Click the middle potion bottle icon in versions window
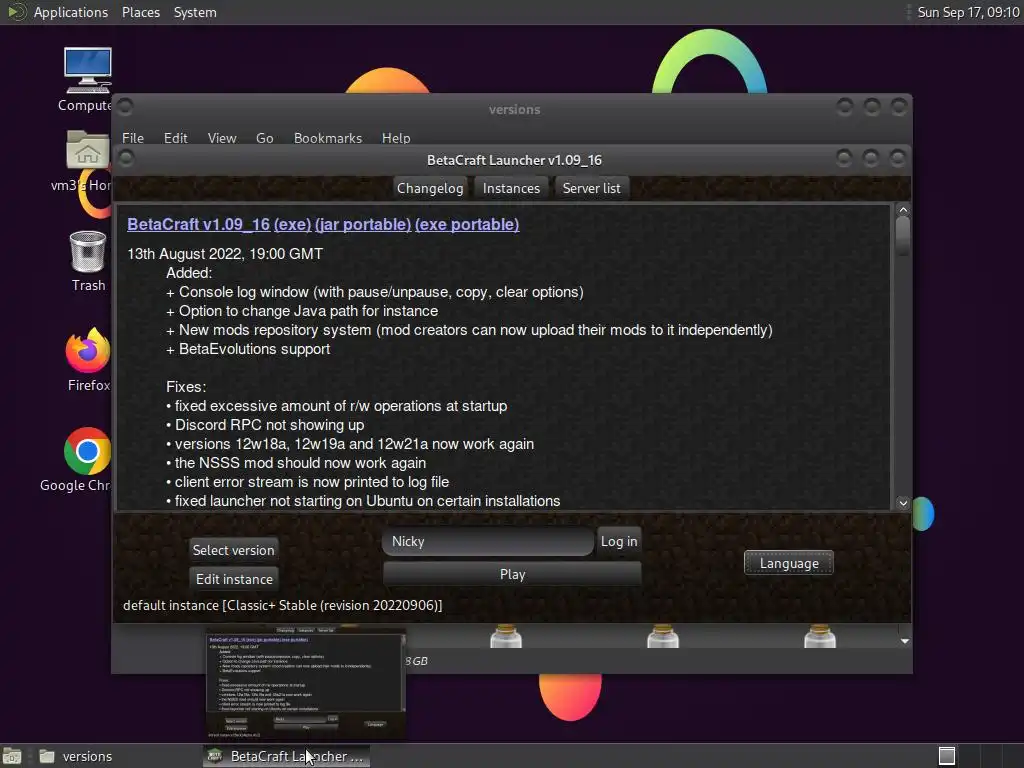This screenshot has width=1024, height=768. tap(663, 636)
